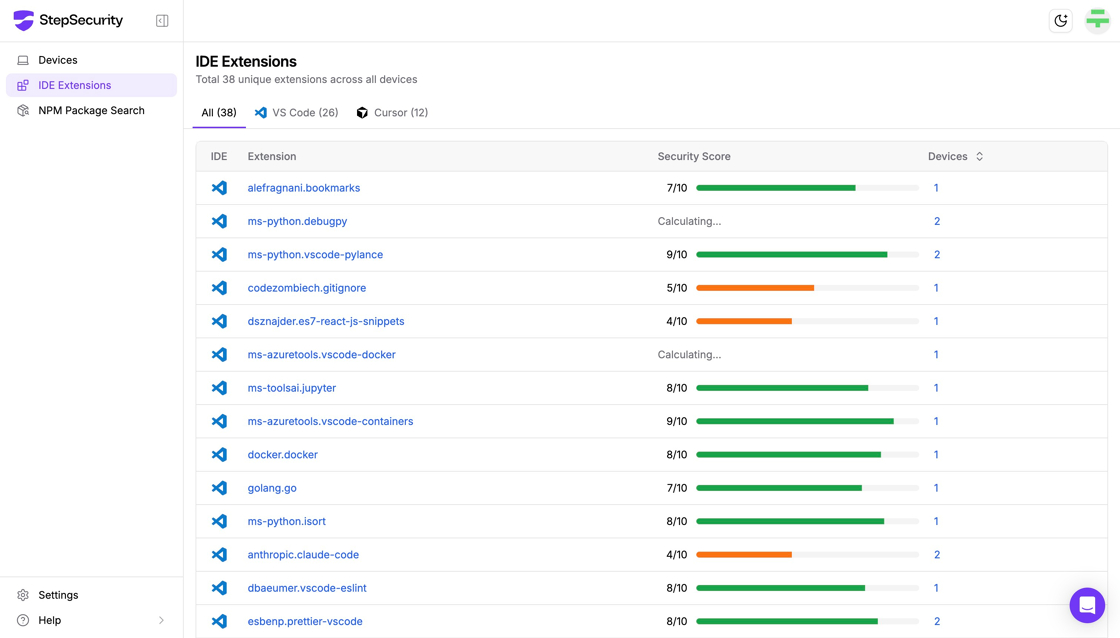Click the Settings gear icon

pyautogui.click(x=23, y=595)
